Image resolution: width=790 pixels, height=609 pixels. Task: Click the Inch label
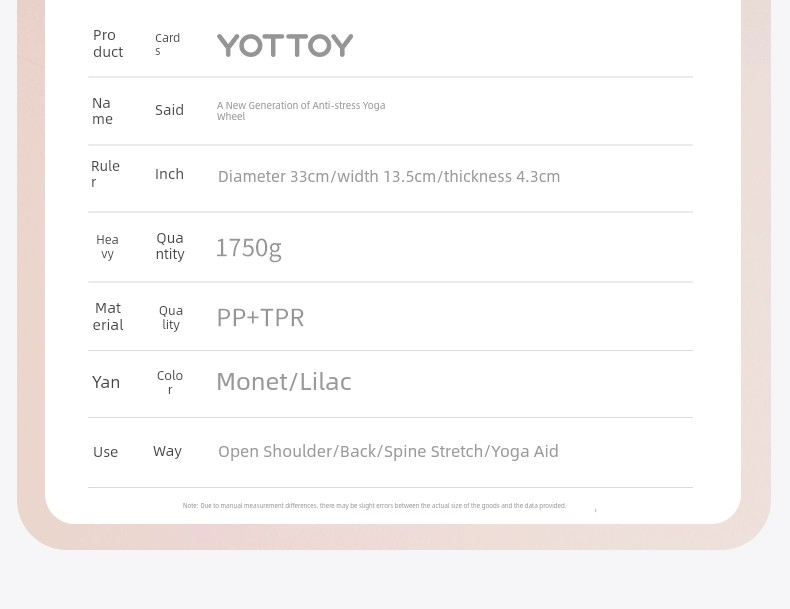pos(169,174)
